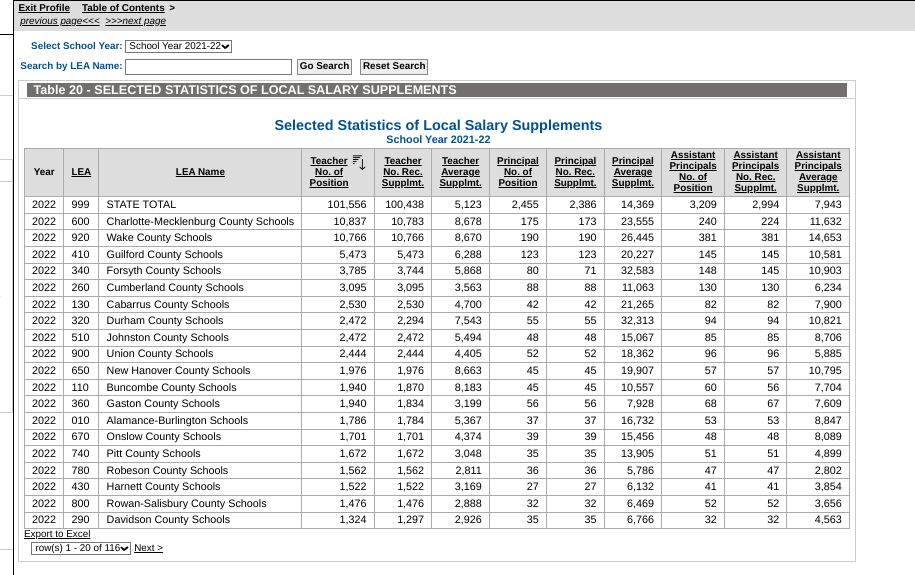Sort table by the LEA column header

tap(81, 172)
